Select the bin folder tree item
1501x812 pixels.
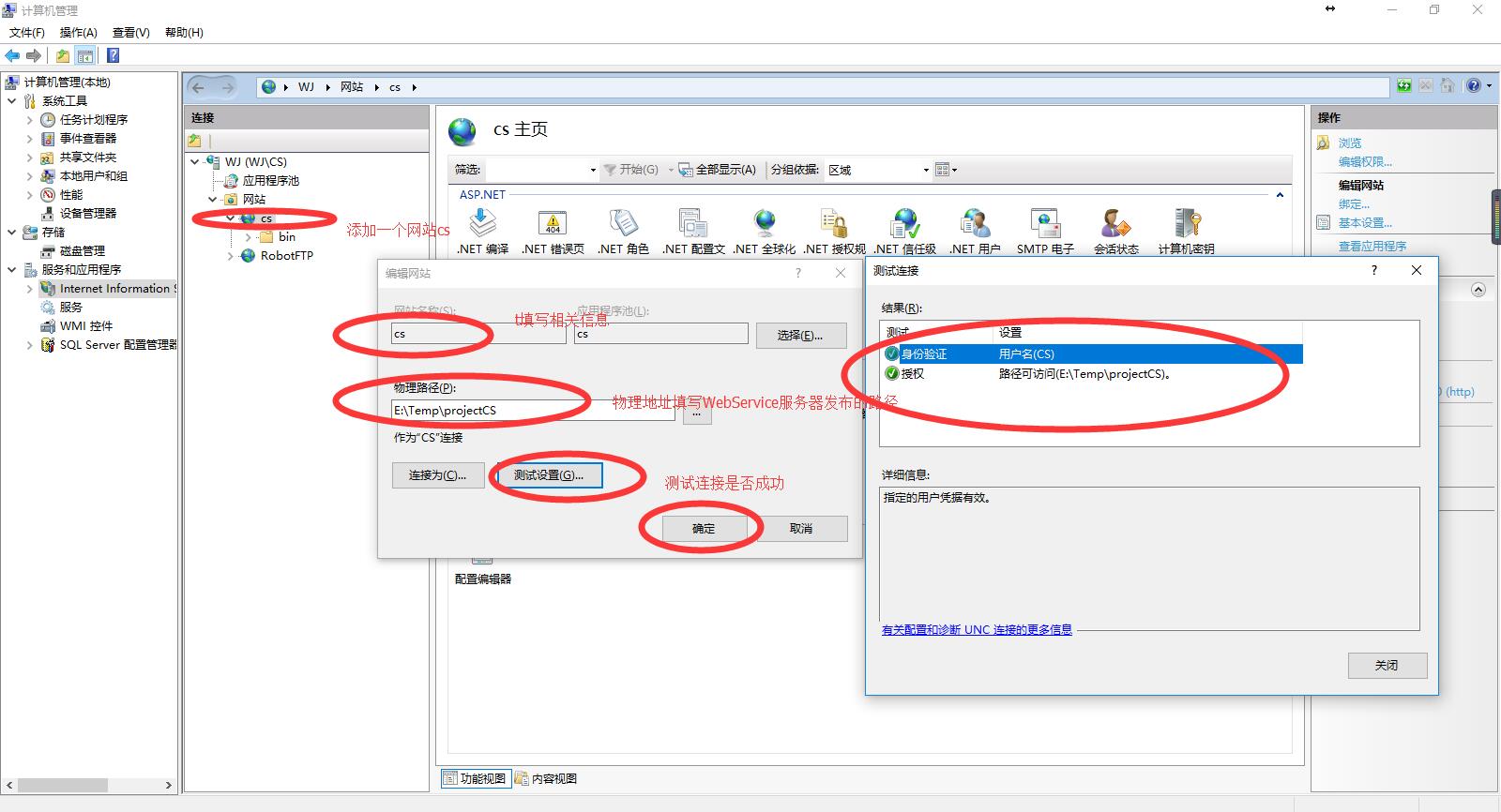(279, 237)
